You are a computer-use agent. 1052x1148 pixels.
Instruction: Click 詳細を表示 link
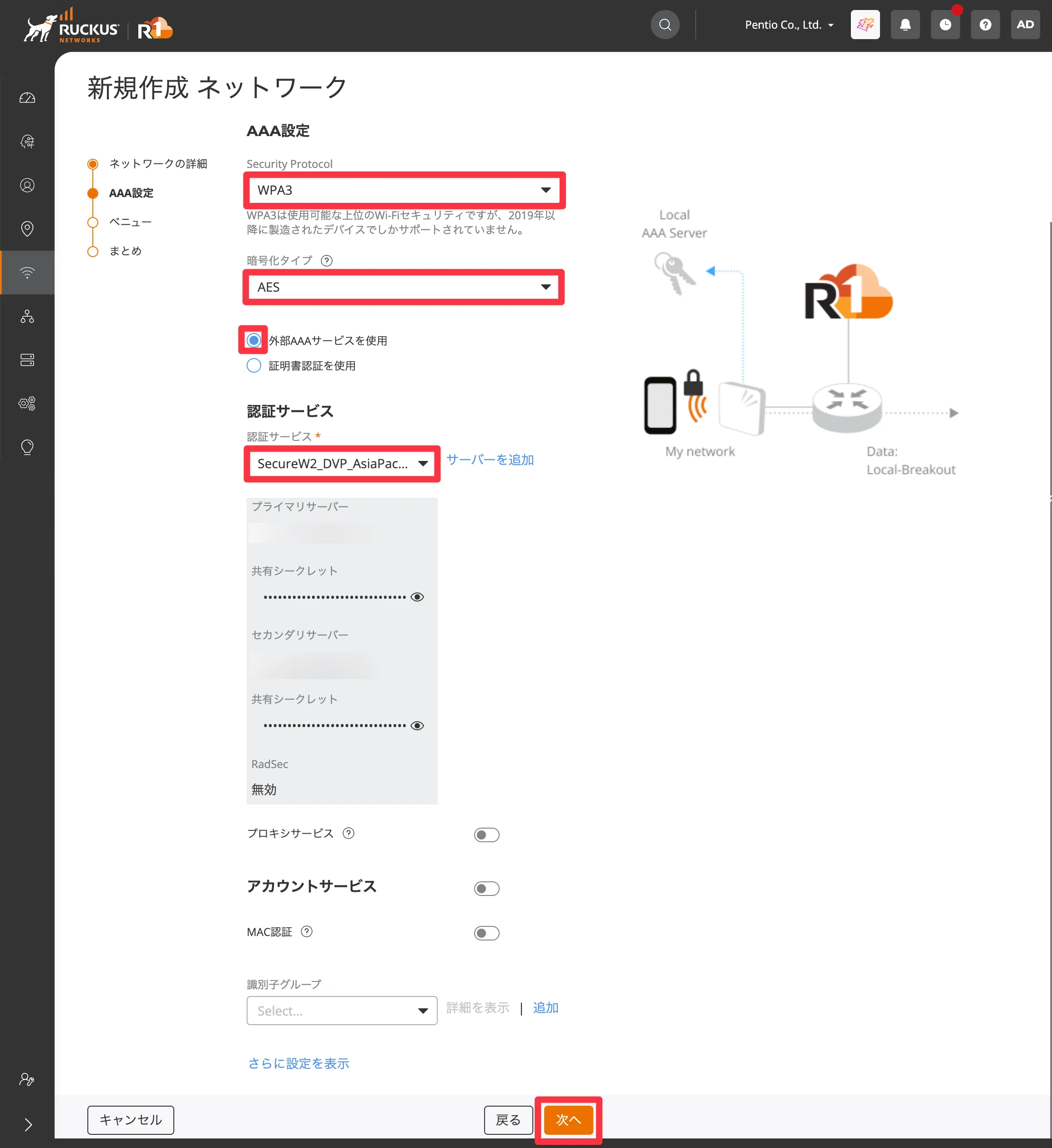[477, 1008]
